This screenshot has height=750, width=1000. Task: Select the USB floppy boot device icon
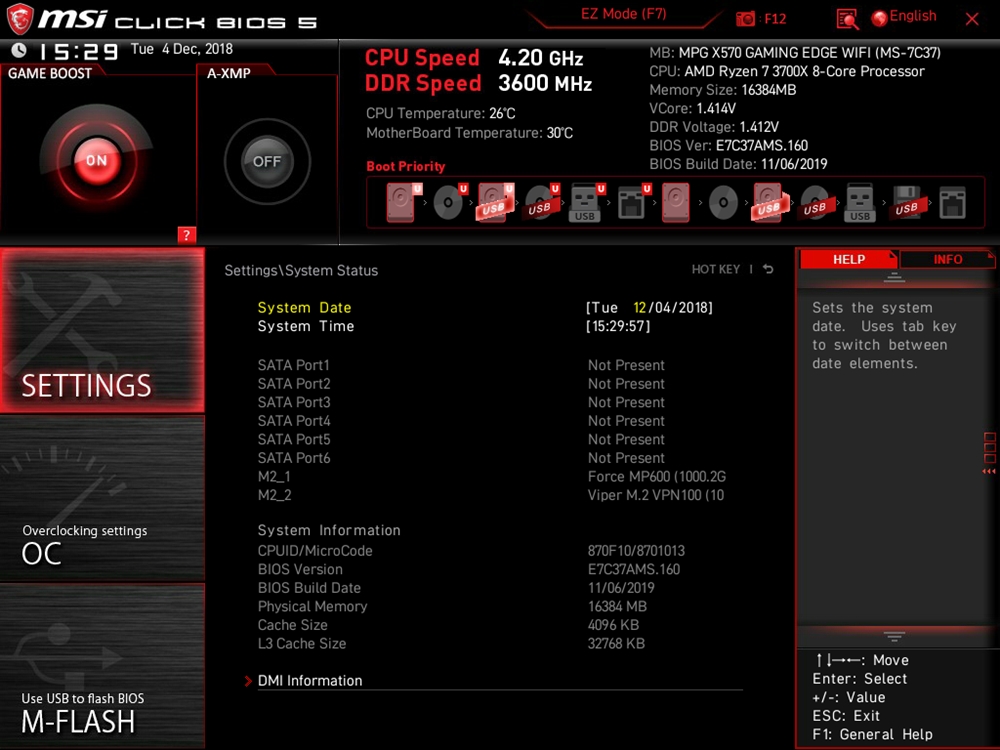pyautogui.click(x=906, y=202)
